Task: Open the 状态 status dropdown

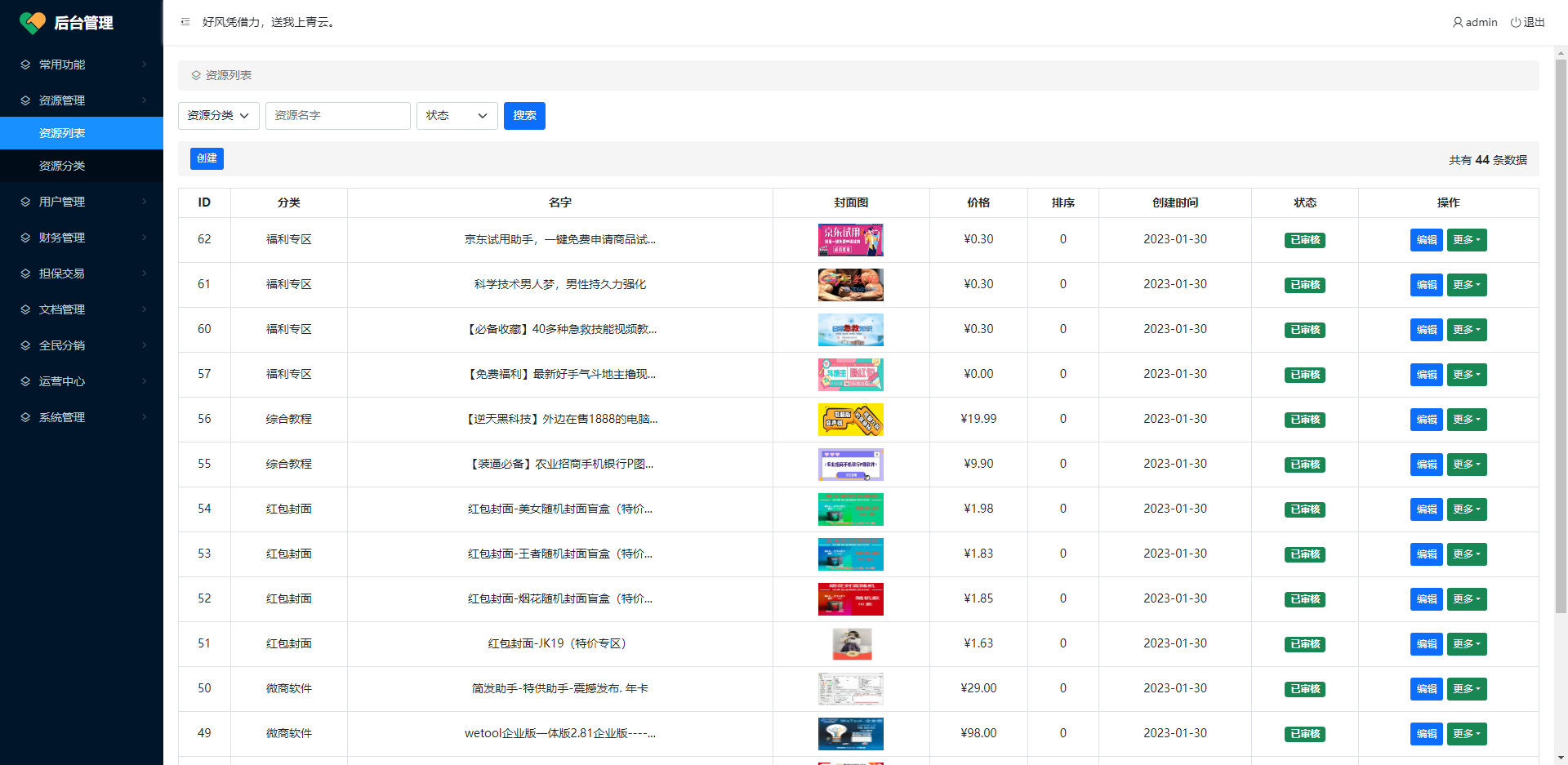Action: tap(457, 116)
